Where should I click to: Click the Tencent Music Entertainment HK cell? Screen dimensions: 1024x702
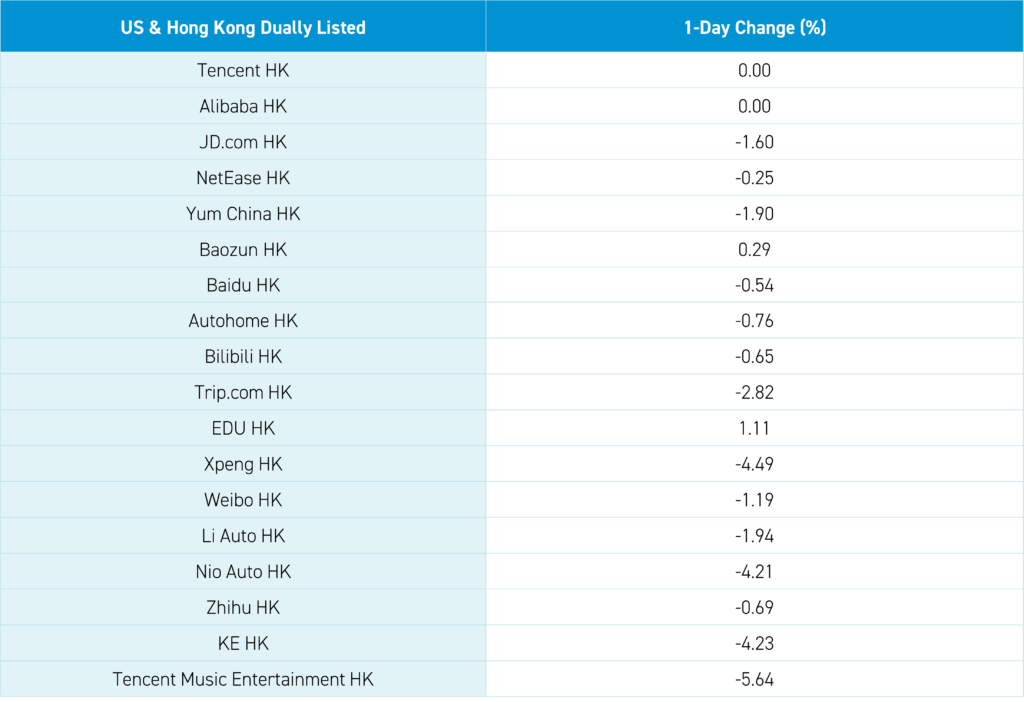(x=243, y=680)
